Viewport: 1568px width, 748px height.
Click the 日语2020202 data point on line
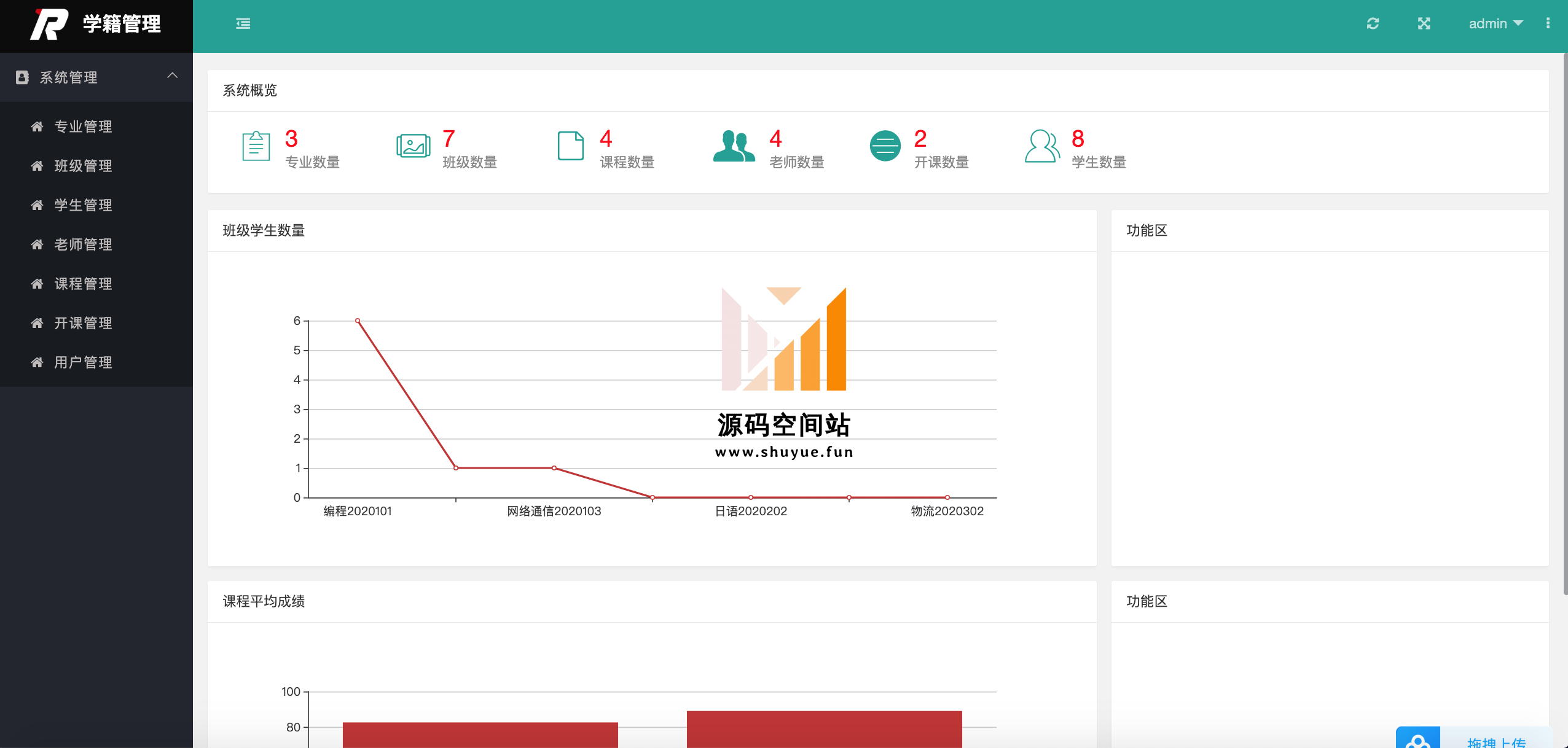(751, 497)
